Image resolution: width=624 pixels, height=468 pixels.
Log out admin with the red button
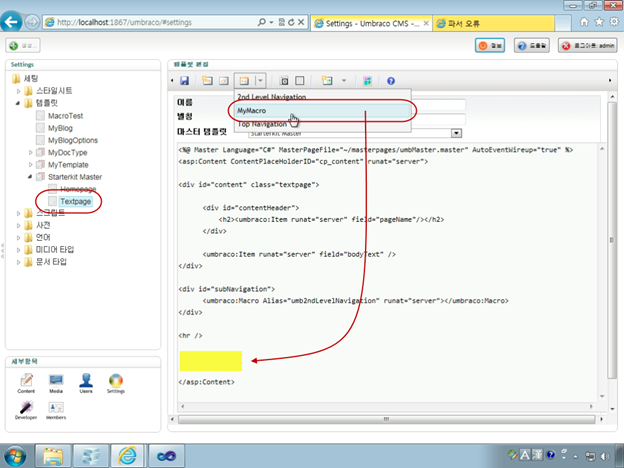[x=588, y=46]
